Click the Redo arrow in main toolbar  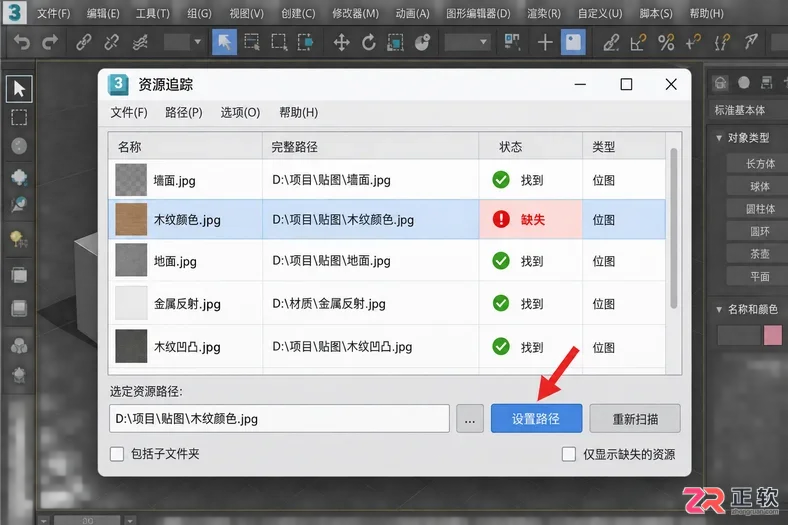coord(50,42)
